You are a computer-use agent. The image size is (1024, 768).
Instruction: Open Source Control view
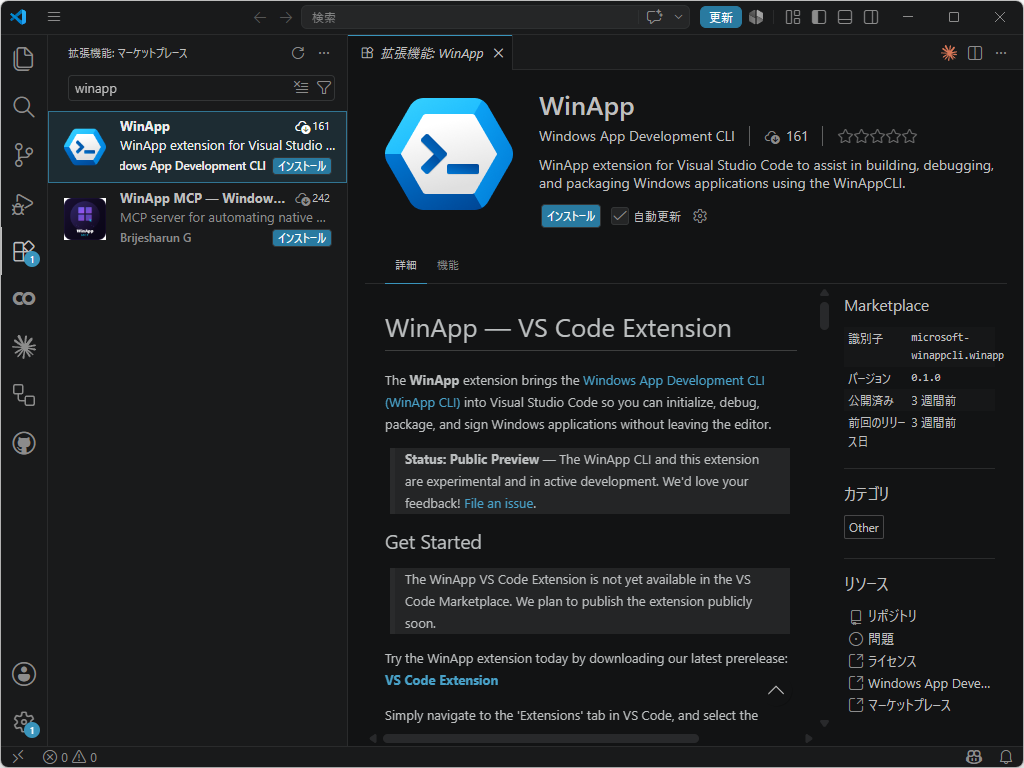tap(24, 155)
